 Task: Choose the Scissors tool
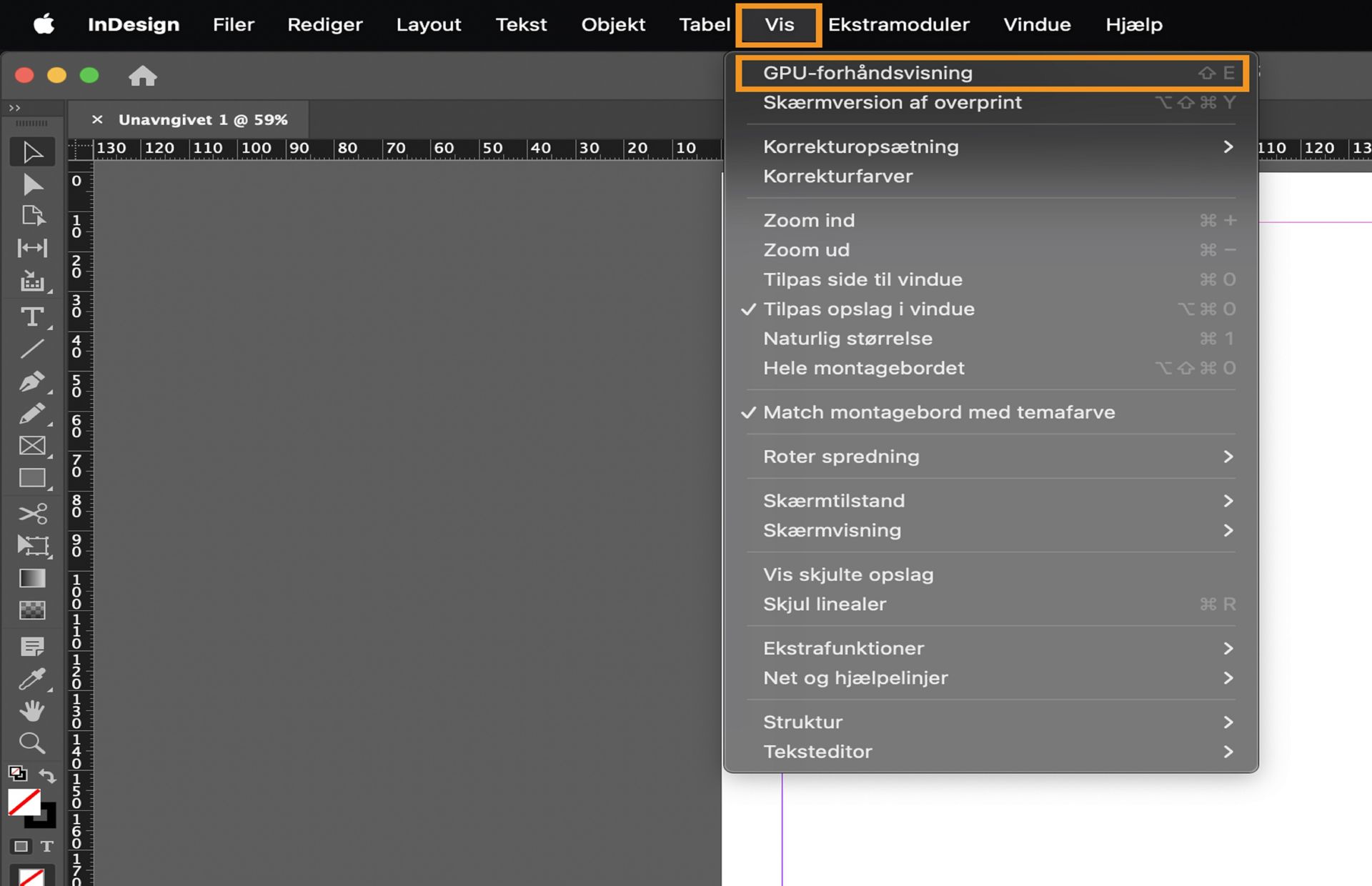point(32,513)
